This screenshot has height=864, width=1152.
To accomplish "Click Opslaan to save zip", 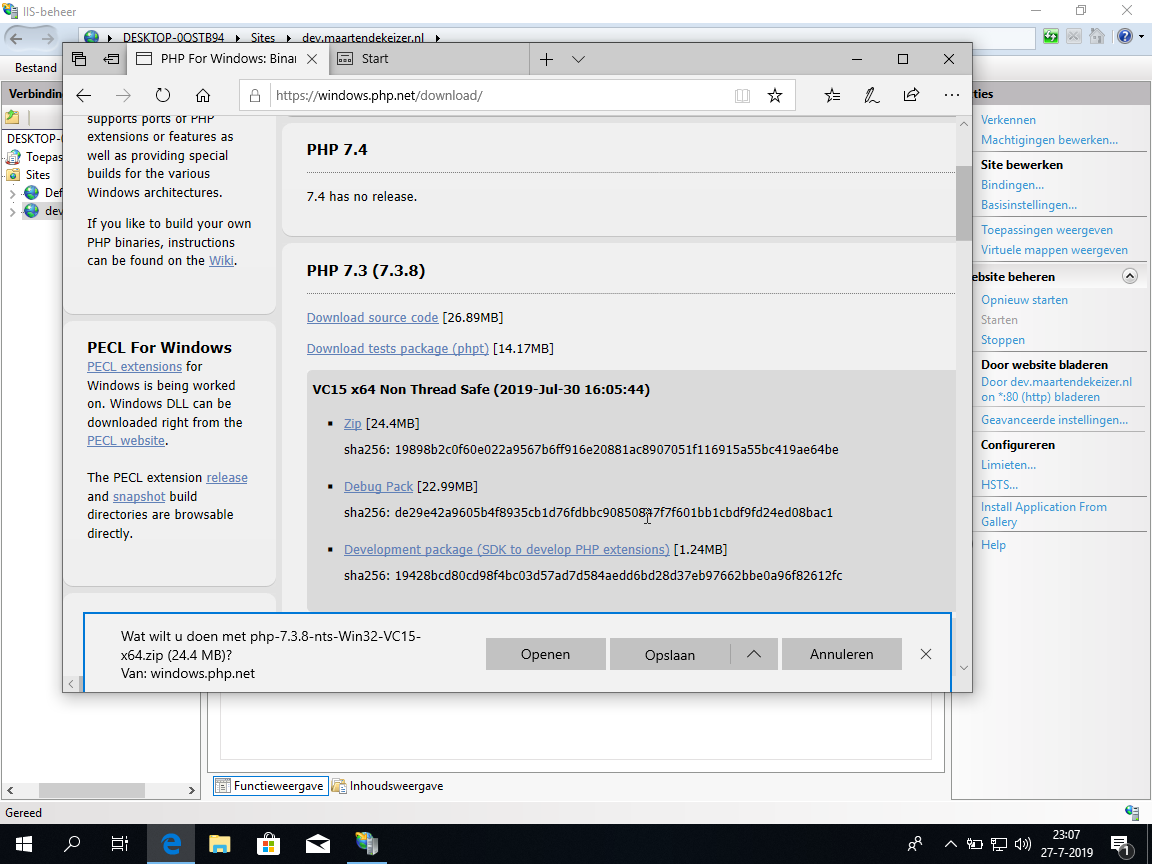I will (669, 655).
